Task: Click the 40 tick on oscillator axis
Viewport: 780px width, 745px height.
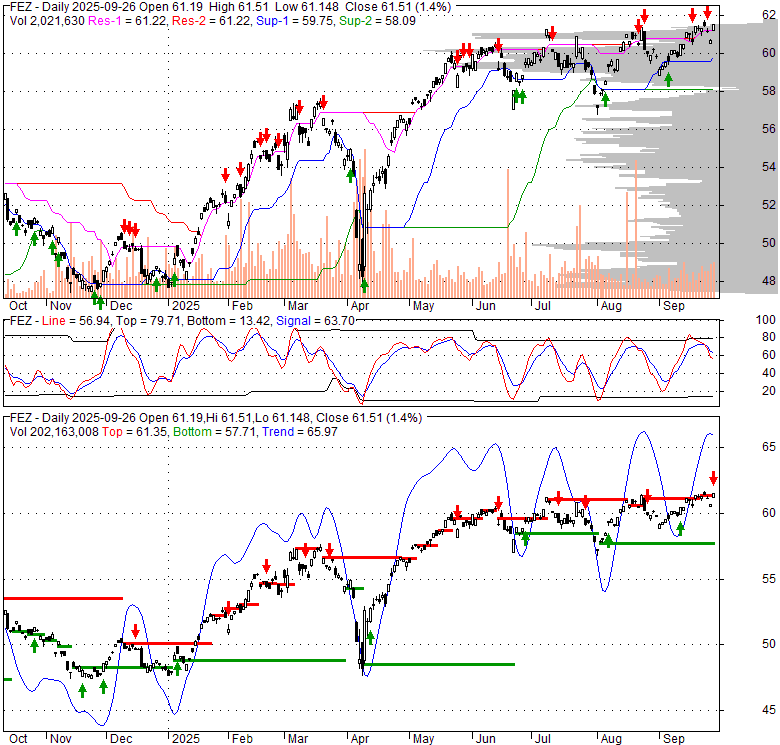Action: coord(769,373)
